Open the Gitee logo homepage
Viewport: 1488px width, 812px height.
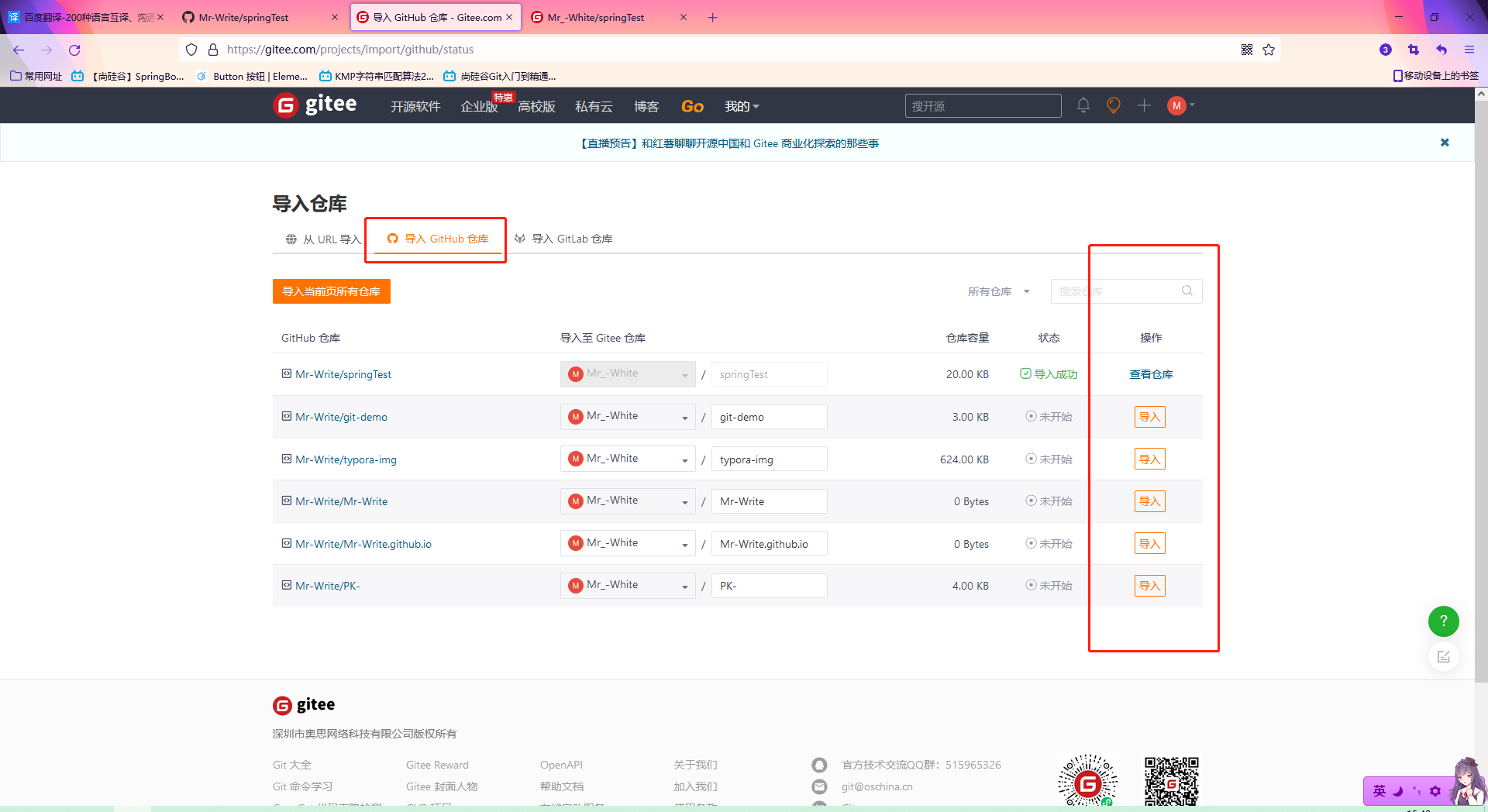click(315, 105)
